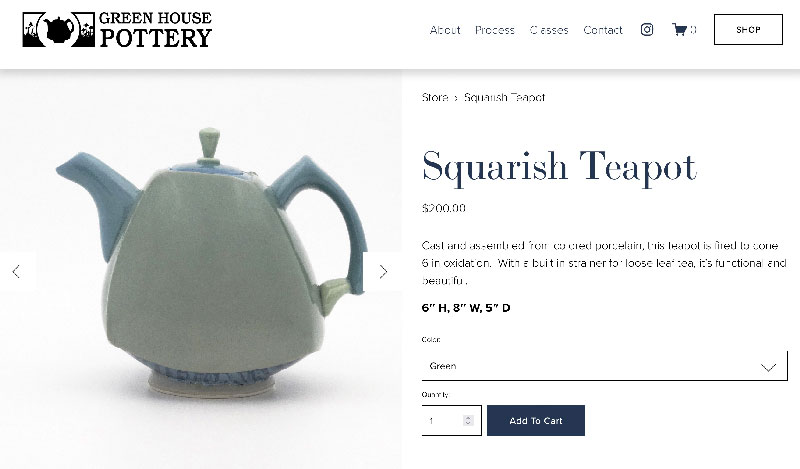Click the Add To Cart button

(x=536, y=421)
